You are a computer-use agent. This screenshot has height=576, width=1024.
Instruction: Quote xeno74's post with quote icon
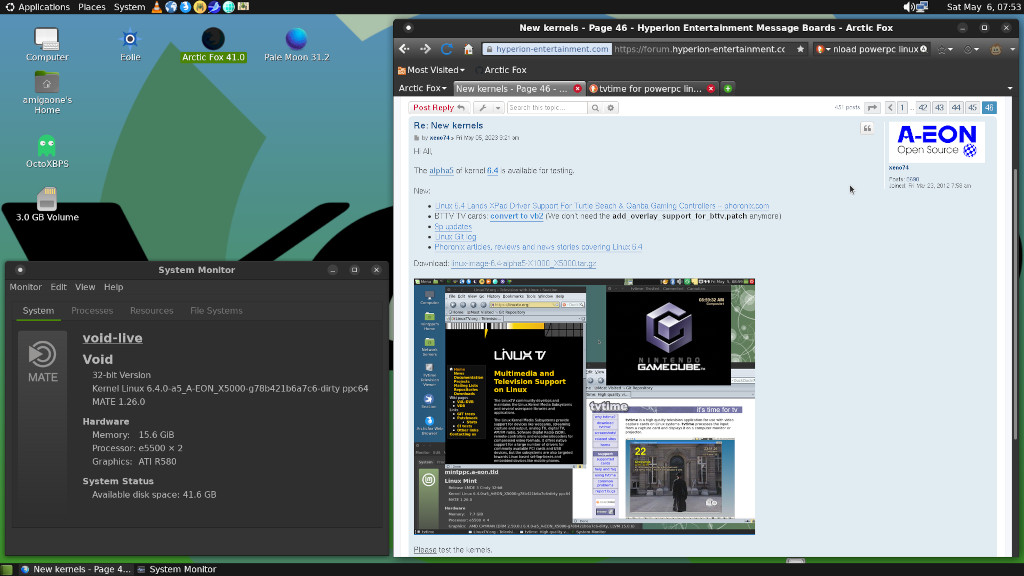pos(867,129)
